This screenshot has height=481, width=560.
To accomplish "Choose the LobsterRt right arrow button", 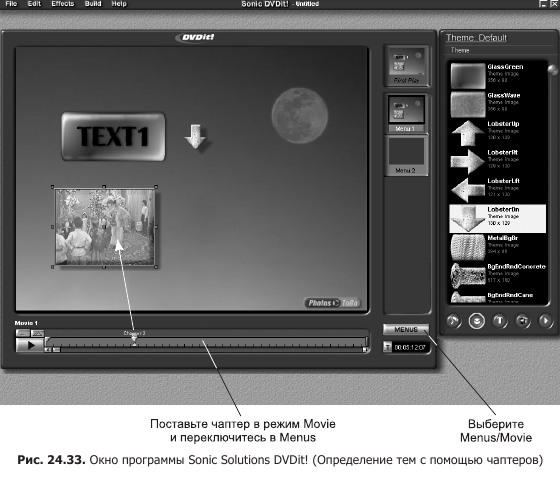I will [x=498, y=161].
